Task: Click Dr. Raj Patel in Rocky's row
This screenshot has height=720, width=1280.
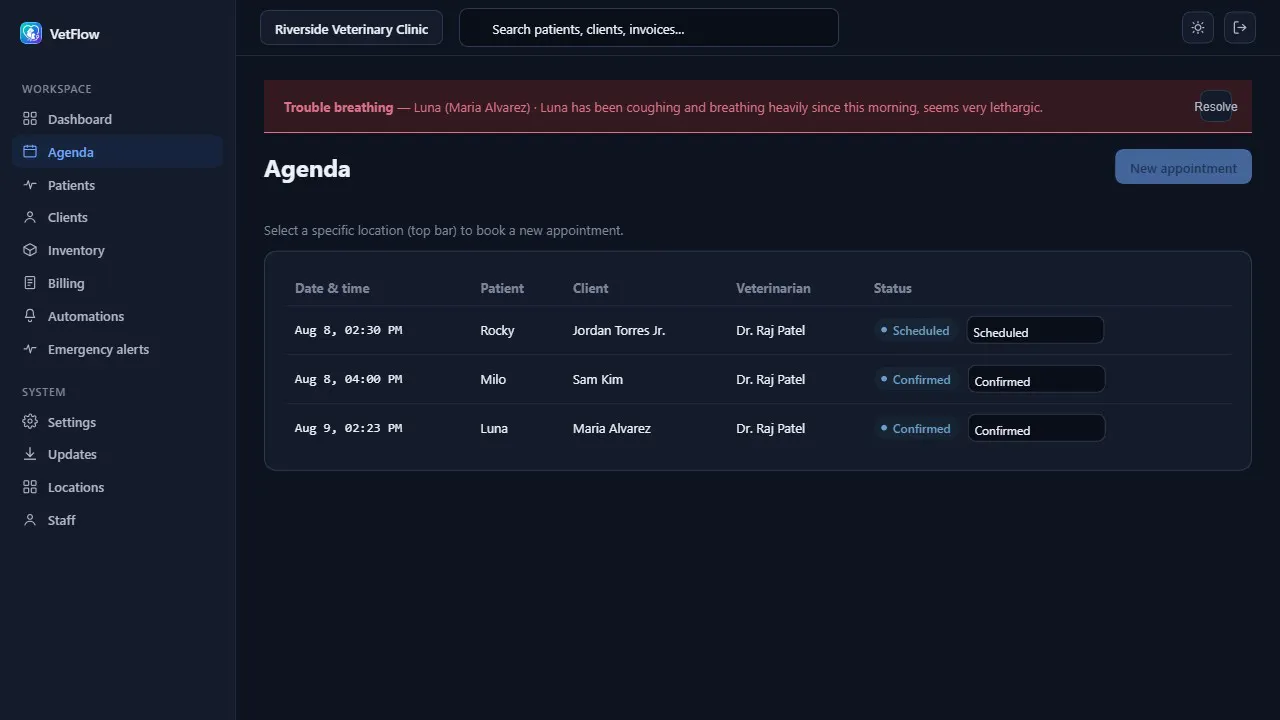Action: [770, 330]
